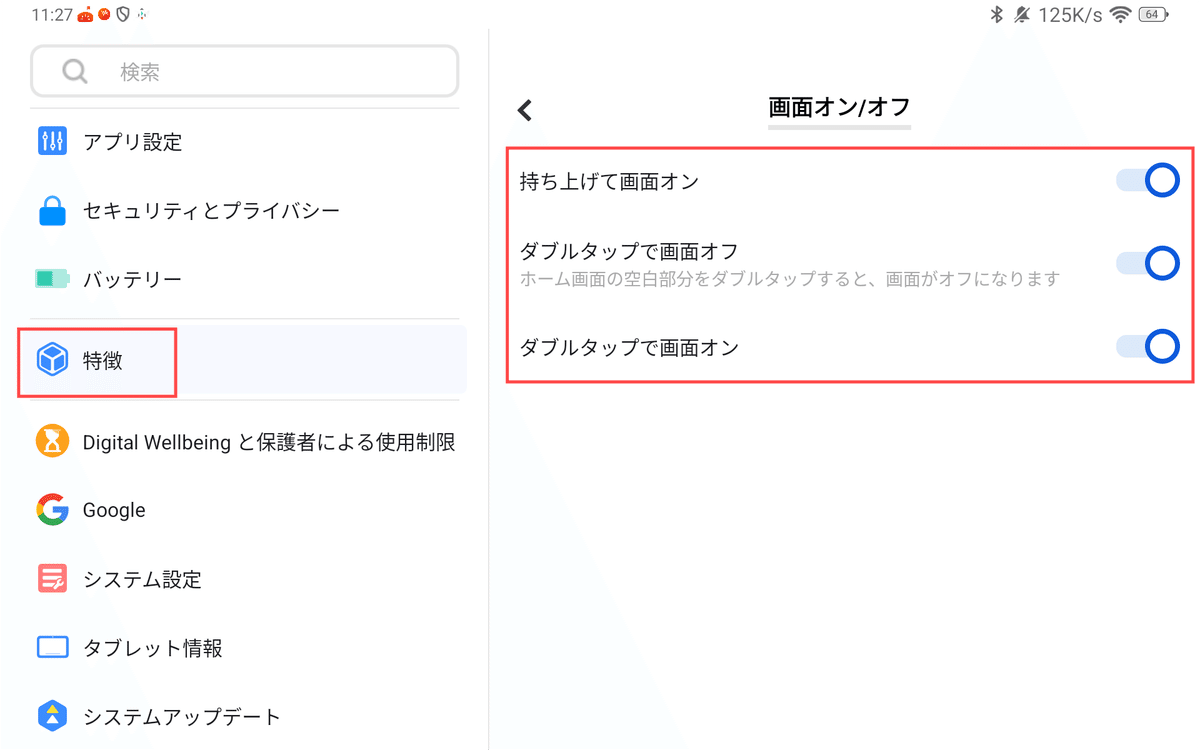Image resolution: width=1200 pixels, height=750 pixels.
Task: Tap the ダブルタップで画面オフ label
Action: [x=629, y=251]
